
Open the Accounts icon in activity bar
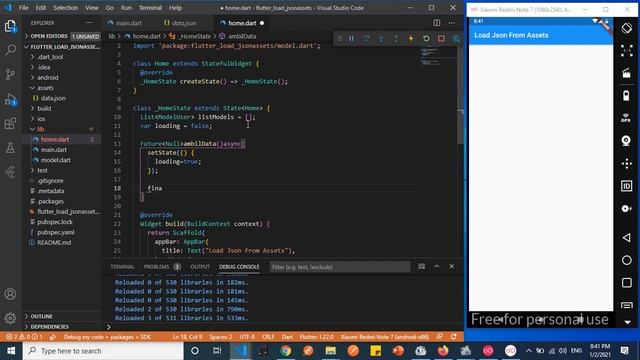coord(10,294)
